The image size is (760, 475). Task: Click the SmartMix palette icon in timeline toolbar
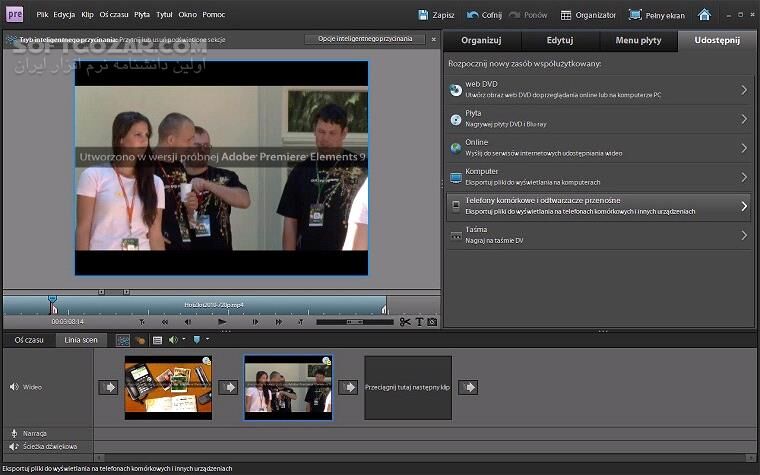click(x=141, y=340)
